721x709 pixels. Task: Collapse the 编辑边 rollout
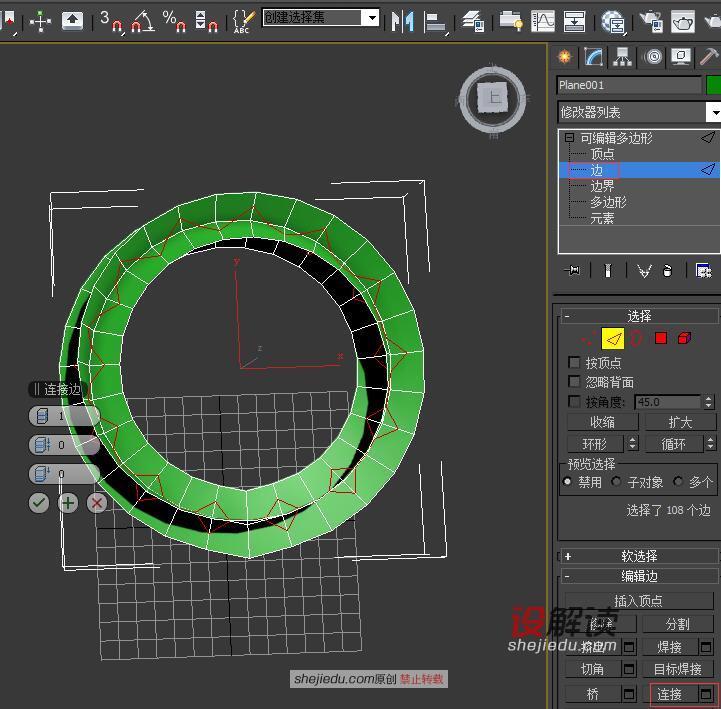[x=639, y=577]
